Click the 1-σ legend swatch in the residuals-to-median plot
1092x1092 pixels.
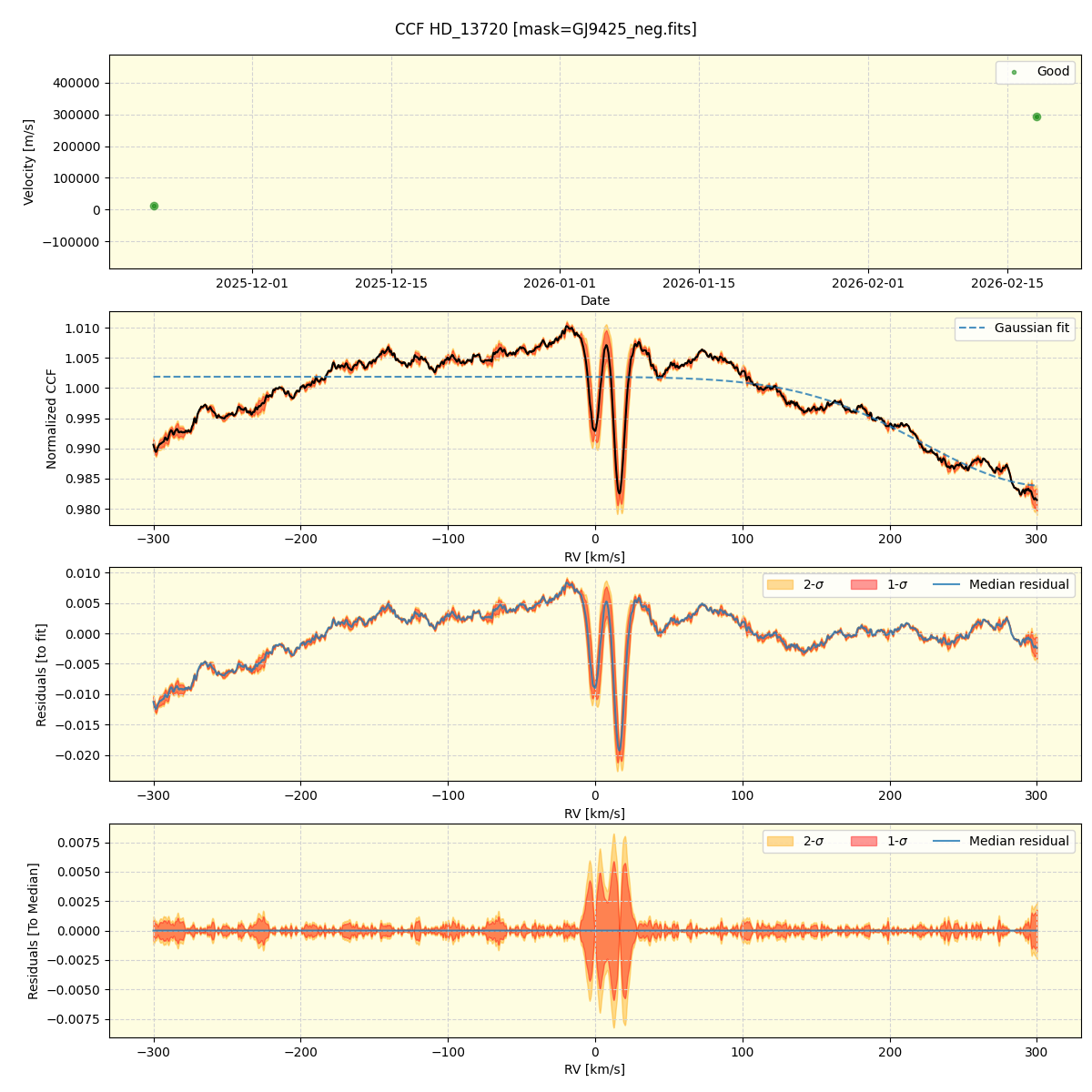point(864,841)
